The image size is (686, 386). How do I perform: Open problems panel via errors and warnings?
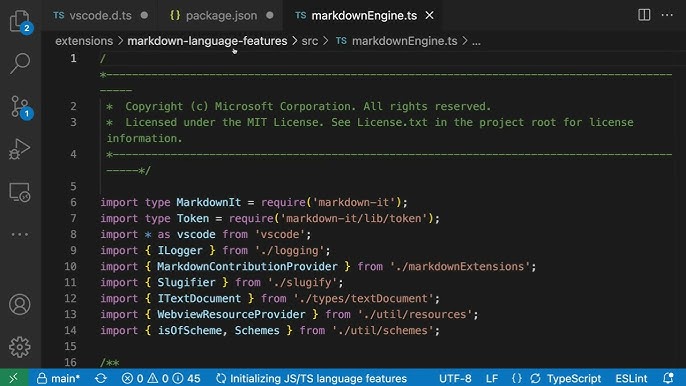point(161,378)
